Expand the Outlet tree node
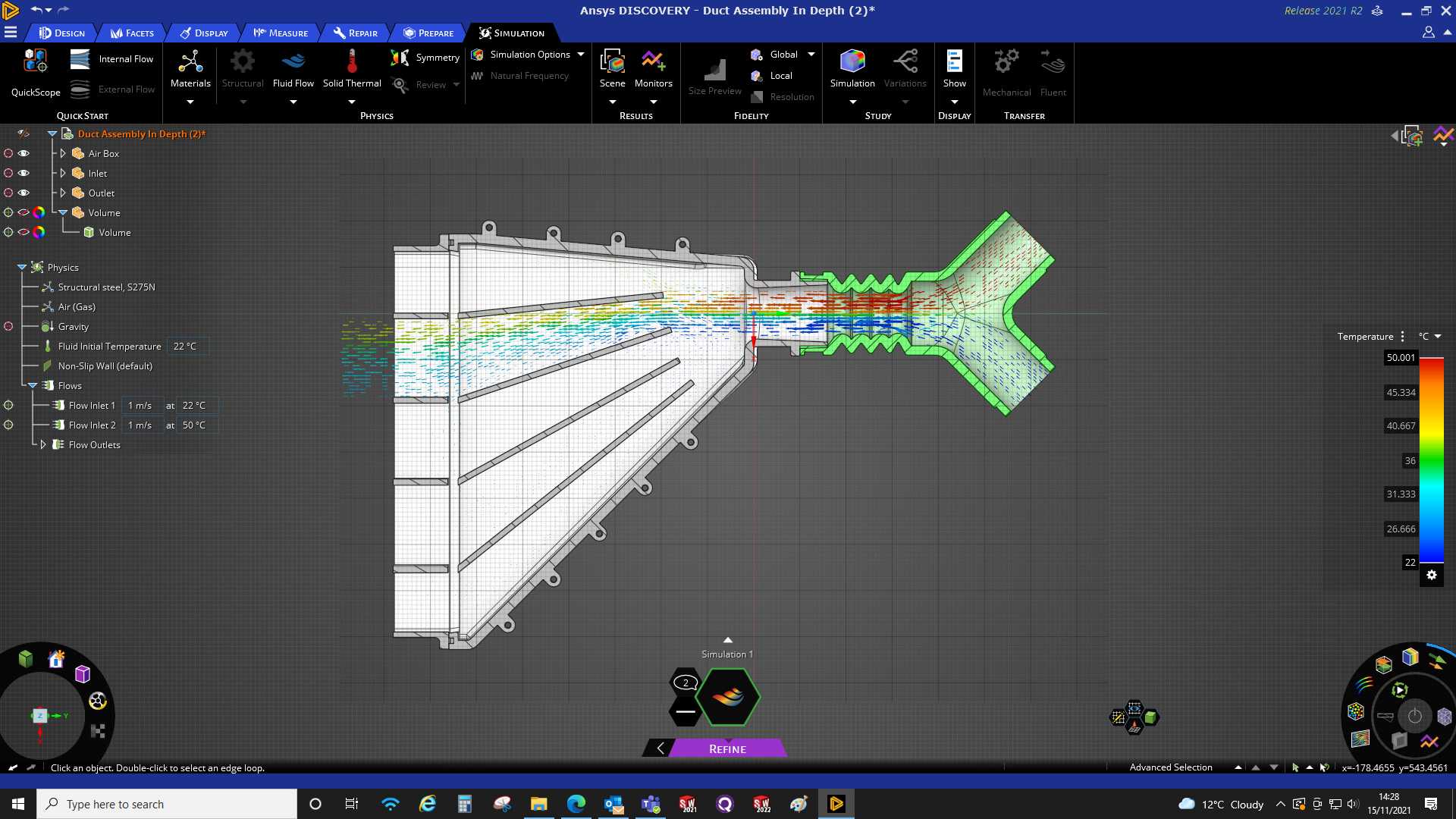This screenshot has height=819, width=1456. click(63, 193)
